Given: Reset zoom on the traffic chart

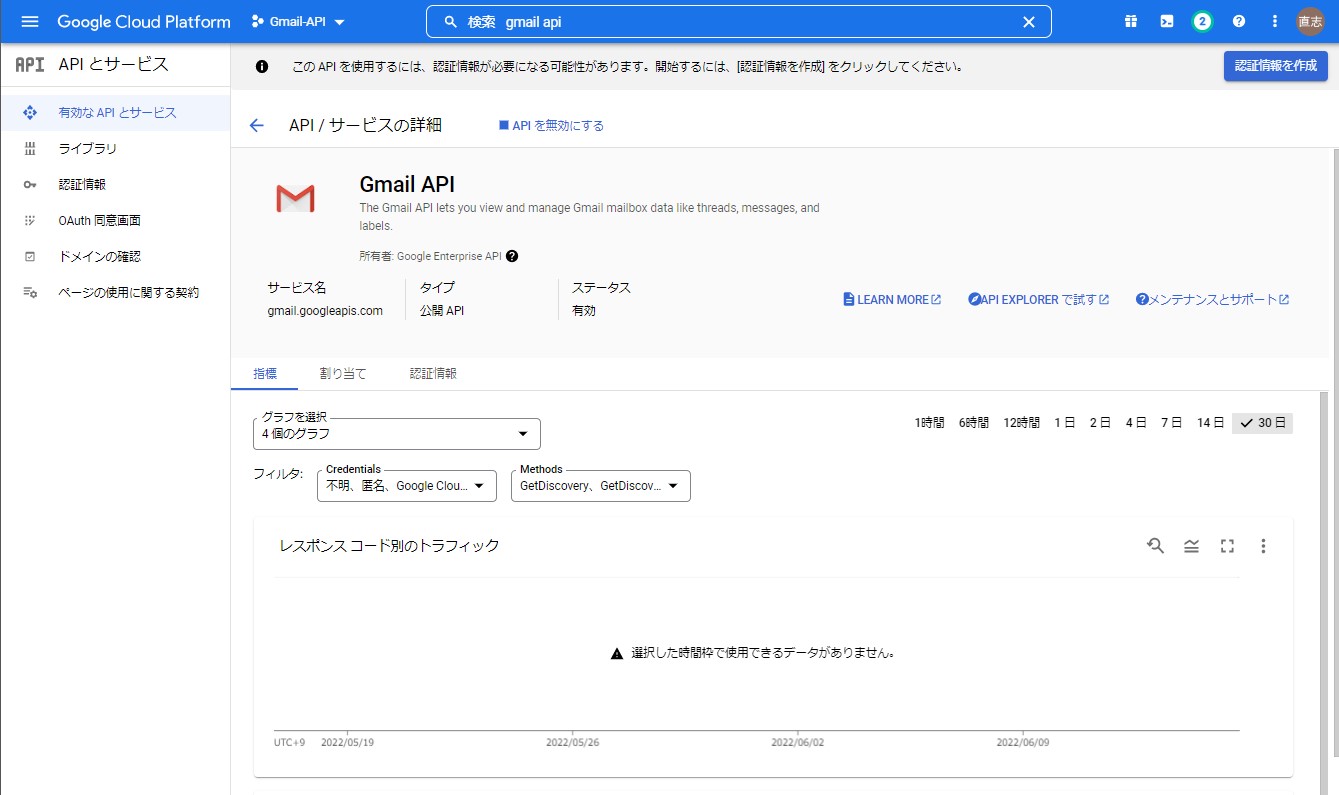Looking at the screenshot, I should pyautogui.click(x=1155, y=546).
